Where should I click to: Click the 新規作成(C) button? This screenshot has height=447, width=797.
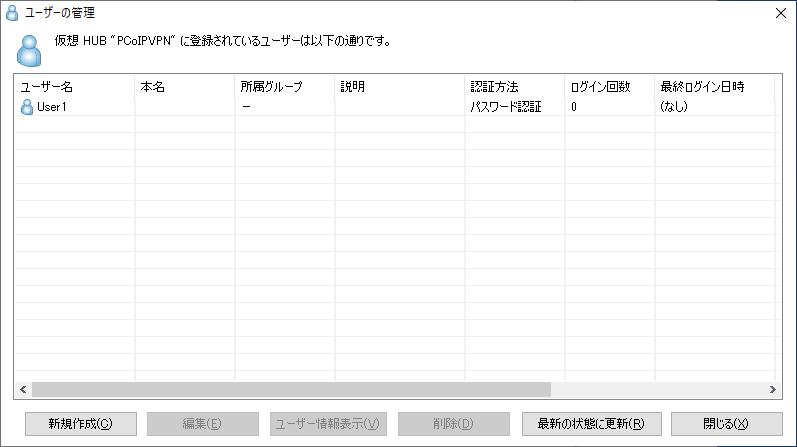pos(81,424)
